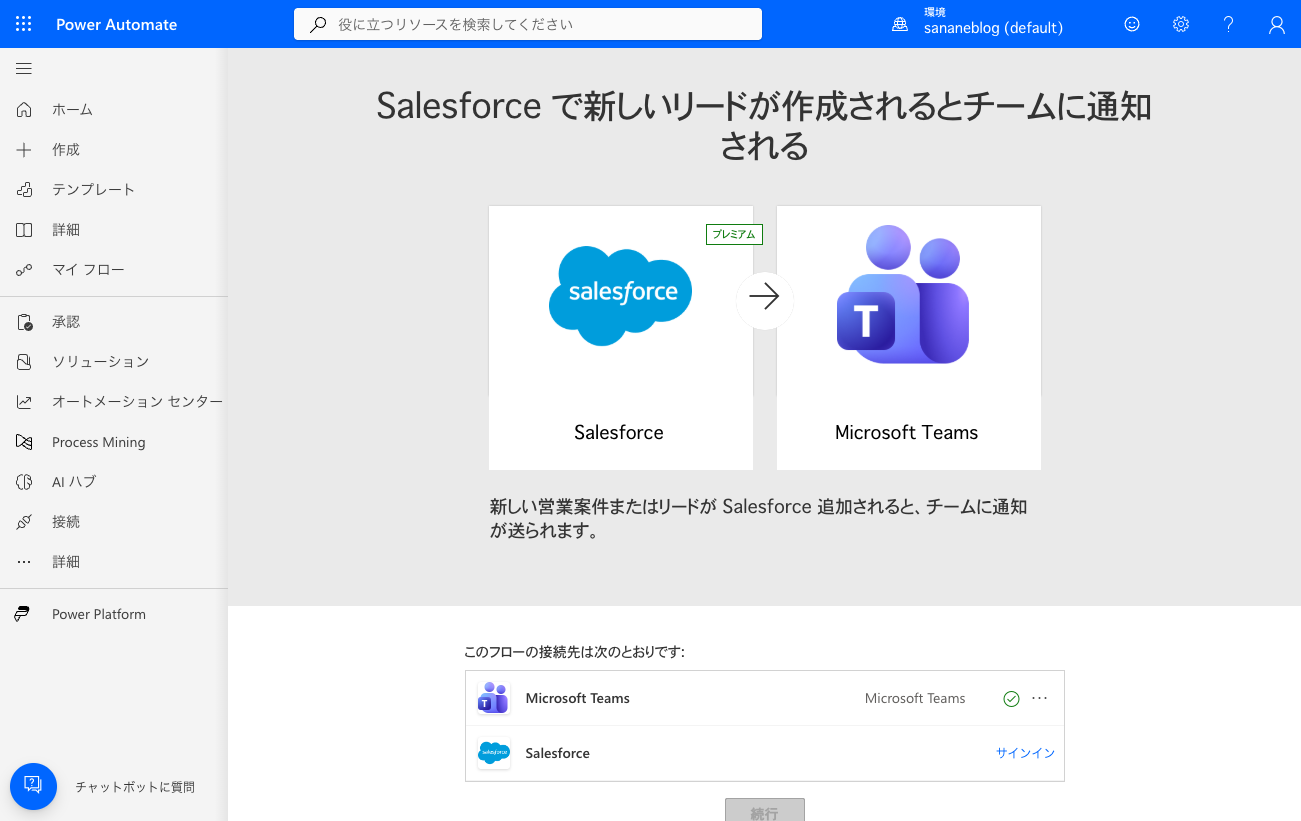Click the Templates icon in sidebar
Screen dimensions: 1301x821
point(24,190)
